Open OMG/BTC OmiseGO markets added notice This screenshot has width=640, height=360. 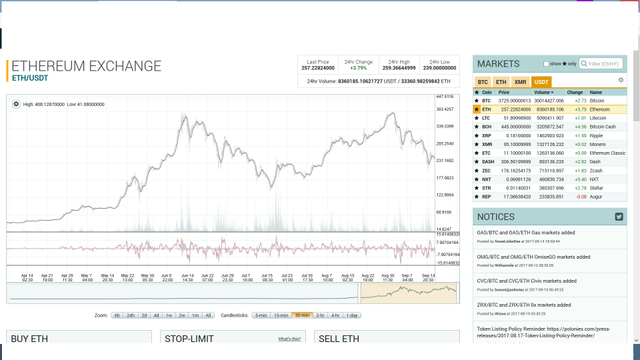pyautogui.click(x=533, y=257)
